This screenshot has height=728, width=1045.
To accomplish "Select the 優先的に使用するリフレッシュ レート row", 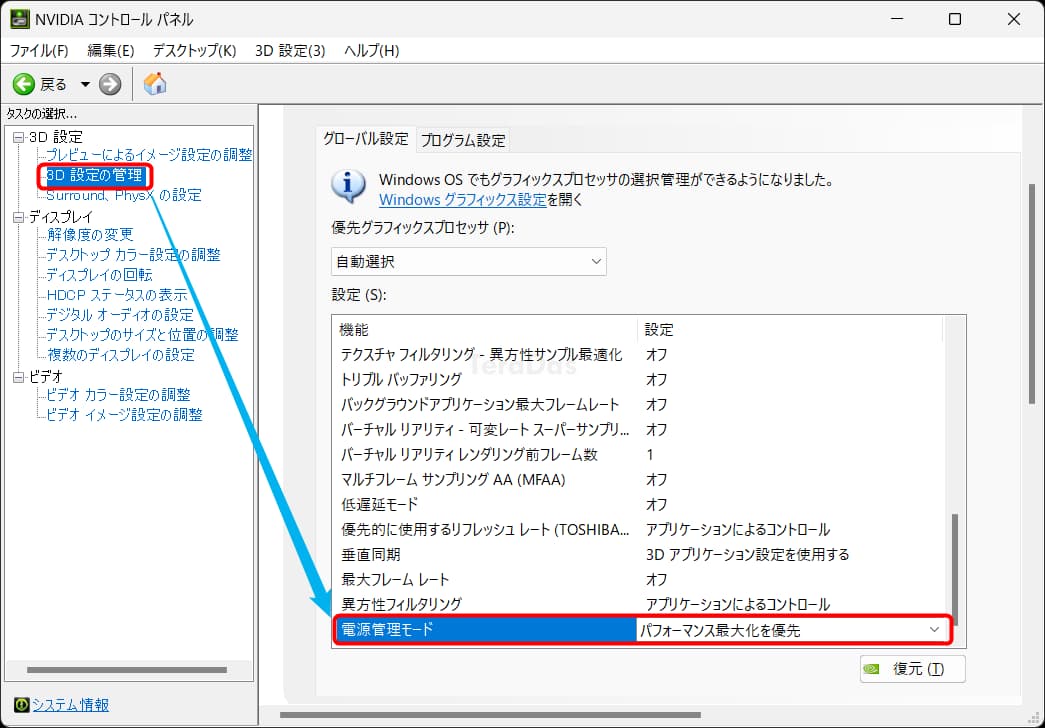I will click(x=638, y=529).
